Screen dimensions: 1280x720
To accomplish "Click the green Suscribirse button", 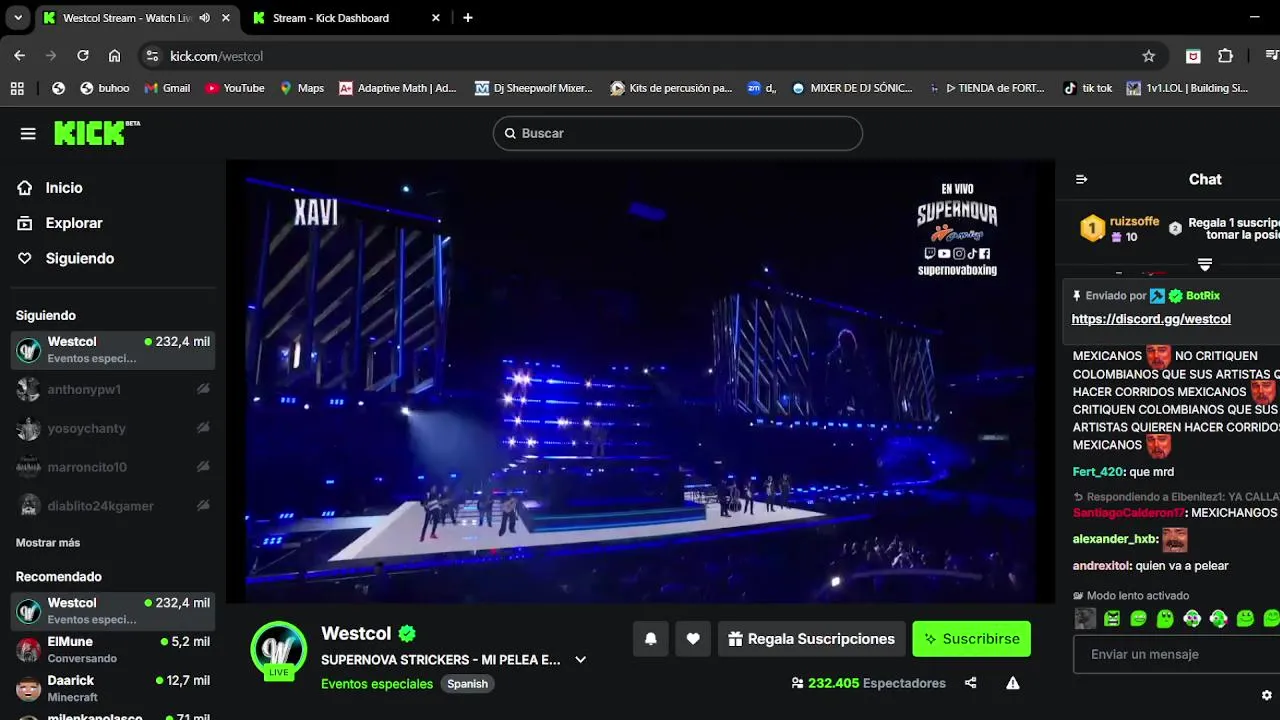I will coord(971,639).
